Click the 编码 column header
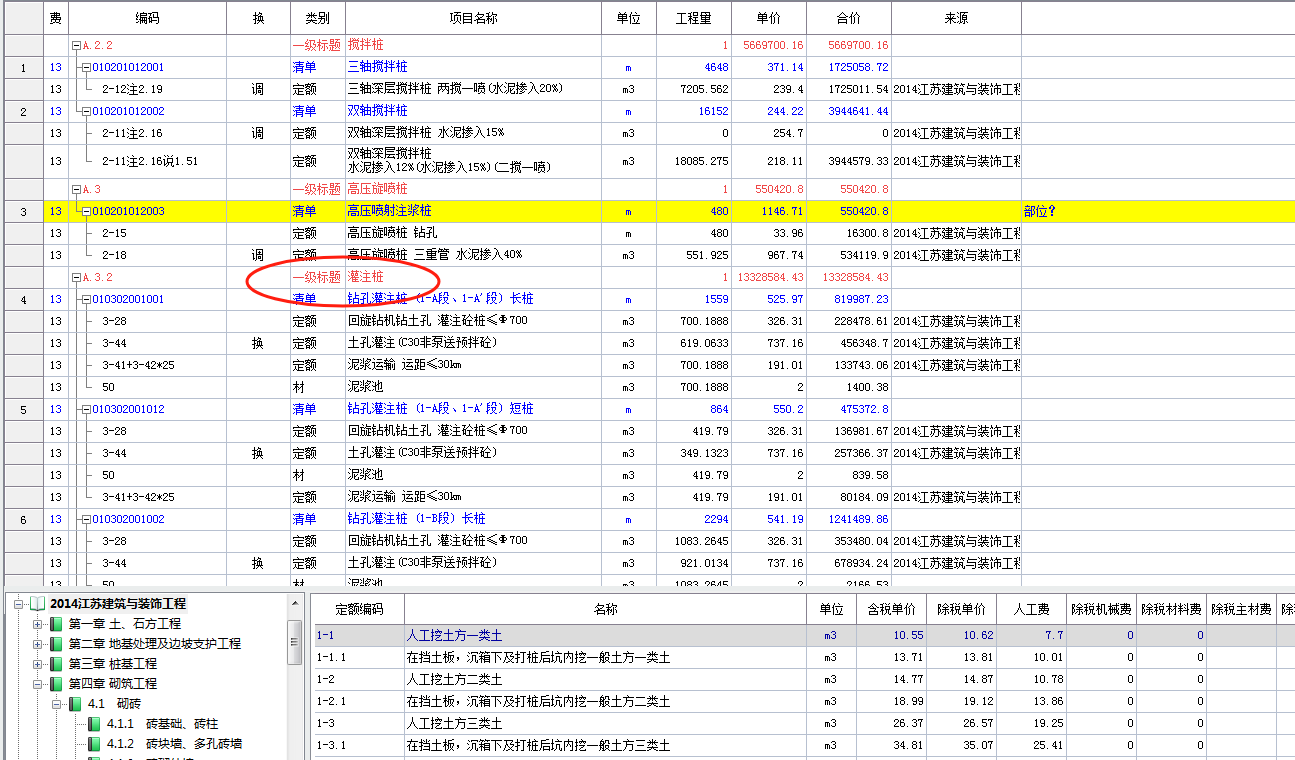This screenshot has width=1295, height=760. click(147, 19)
